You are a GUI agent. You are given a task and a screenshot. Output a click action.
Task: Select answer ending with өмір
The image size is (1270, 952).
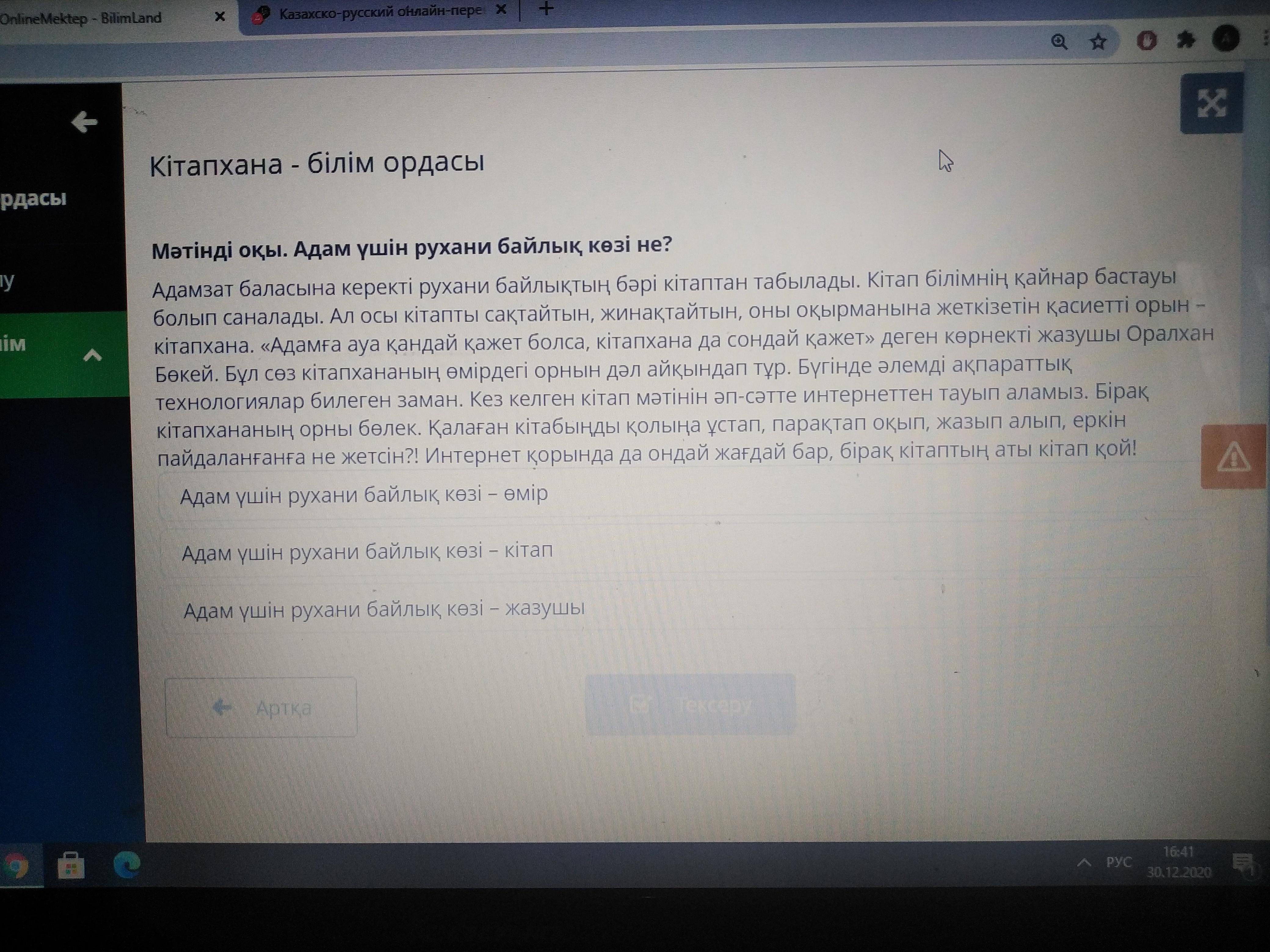pyautogui.click(x=364, y=495)
